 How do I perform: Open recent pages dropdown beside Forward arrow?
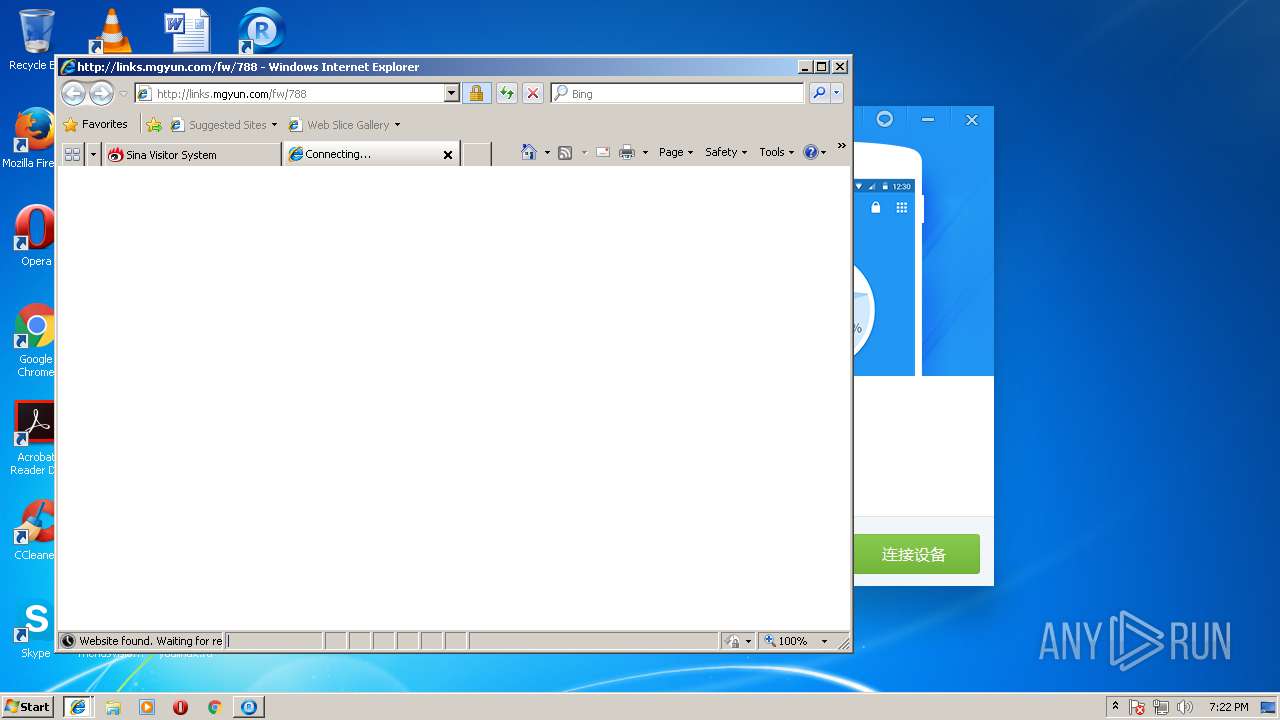point(123,94)
